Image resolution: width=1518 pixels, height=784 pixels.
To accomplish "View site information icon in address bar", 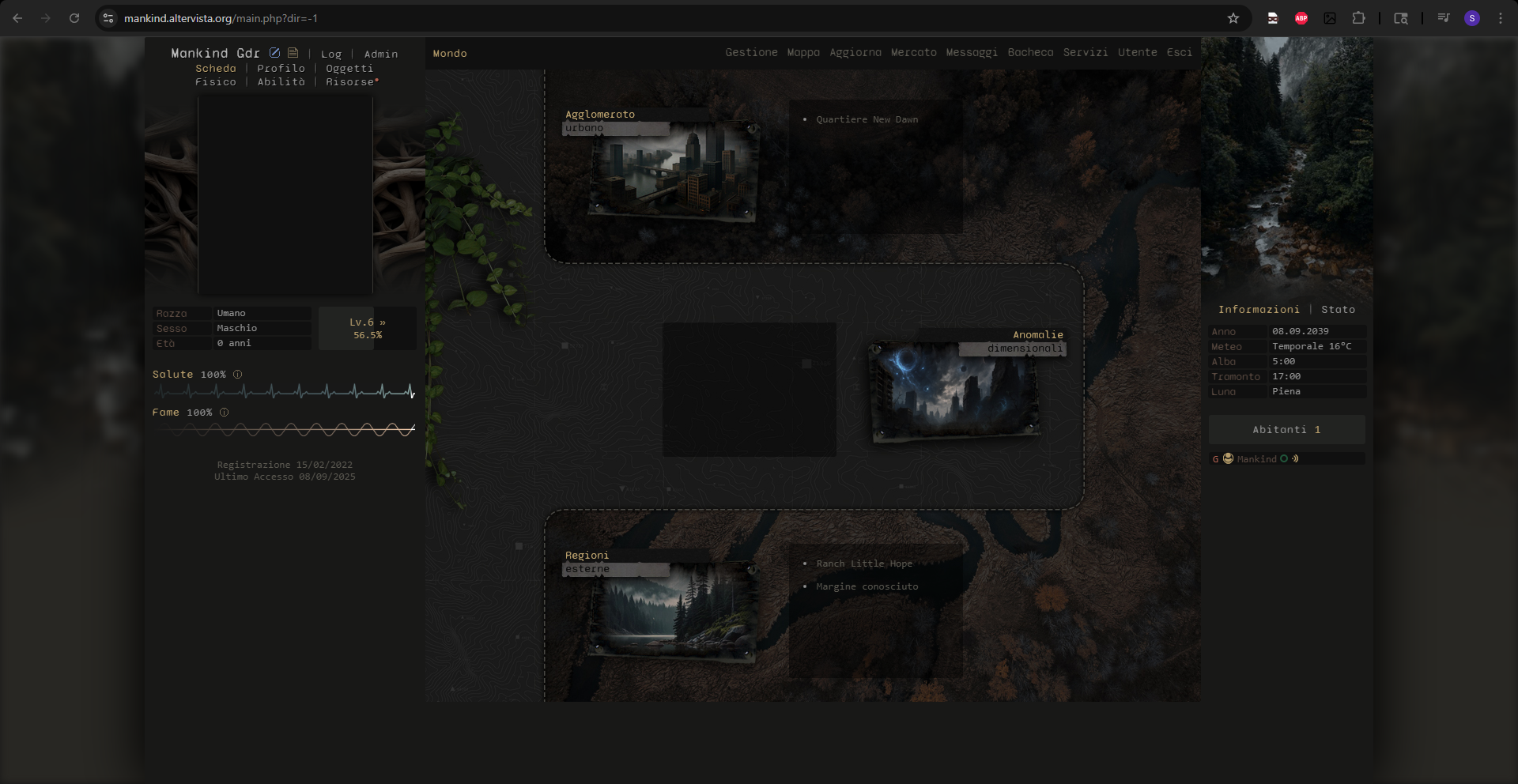I will tap(108, 18).
